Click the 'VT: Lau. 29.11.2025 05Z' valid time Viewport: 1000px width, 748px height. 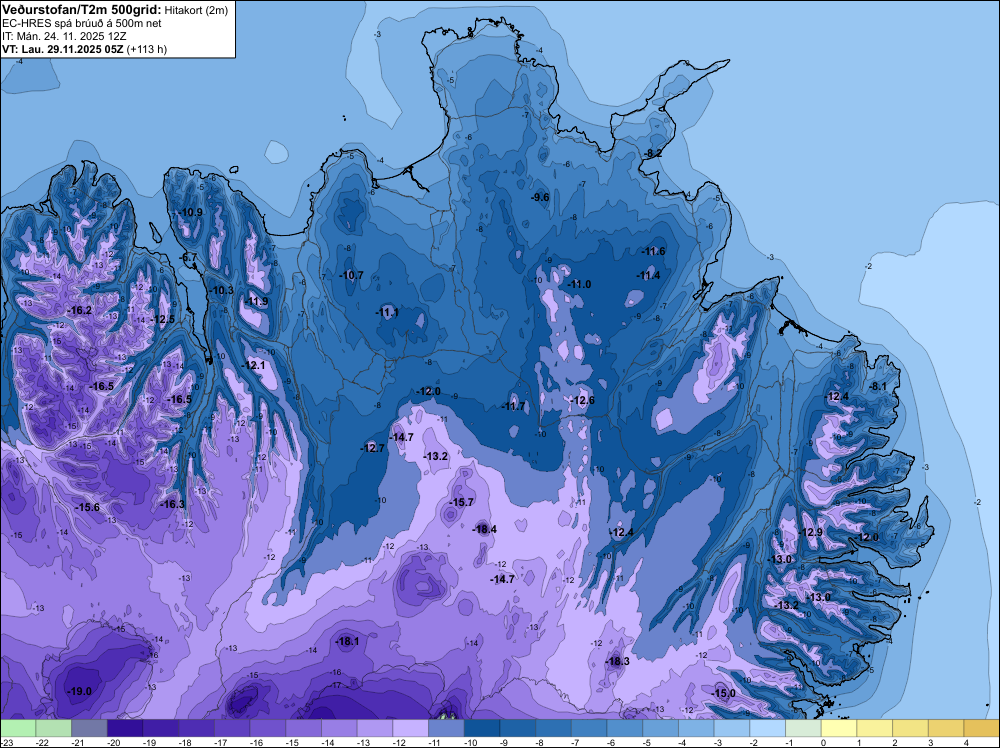[x=63, y=49]
